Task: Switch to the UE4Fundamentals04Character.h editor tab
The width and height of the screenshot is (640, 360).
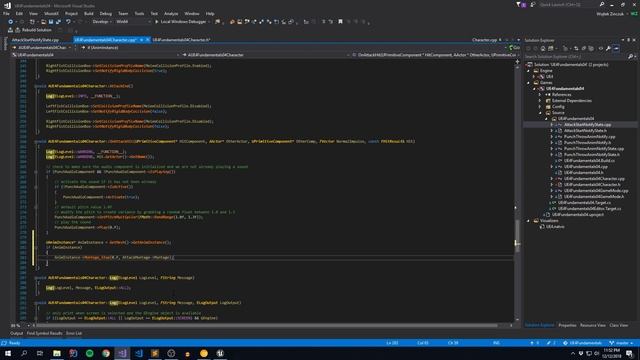Action: point(181,40)
